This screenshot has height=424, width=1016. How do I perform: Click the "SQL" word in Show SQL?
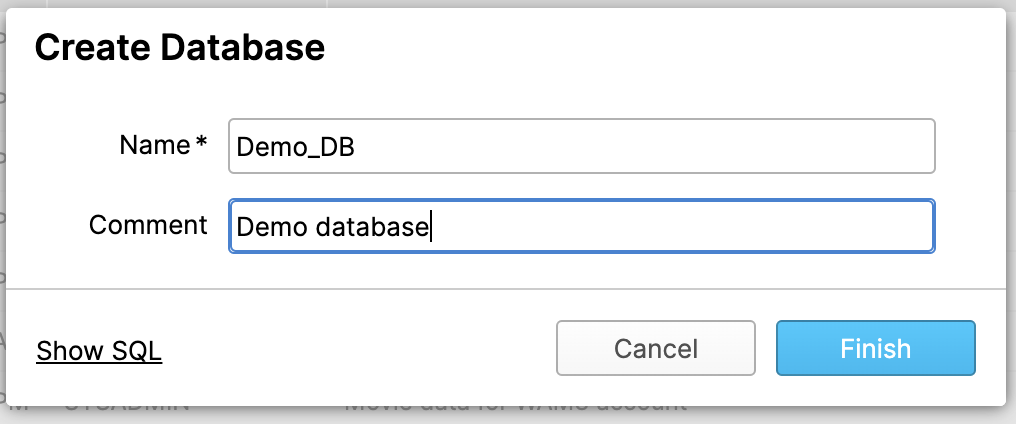[137, 351]
